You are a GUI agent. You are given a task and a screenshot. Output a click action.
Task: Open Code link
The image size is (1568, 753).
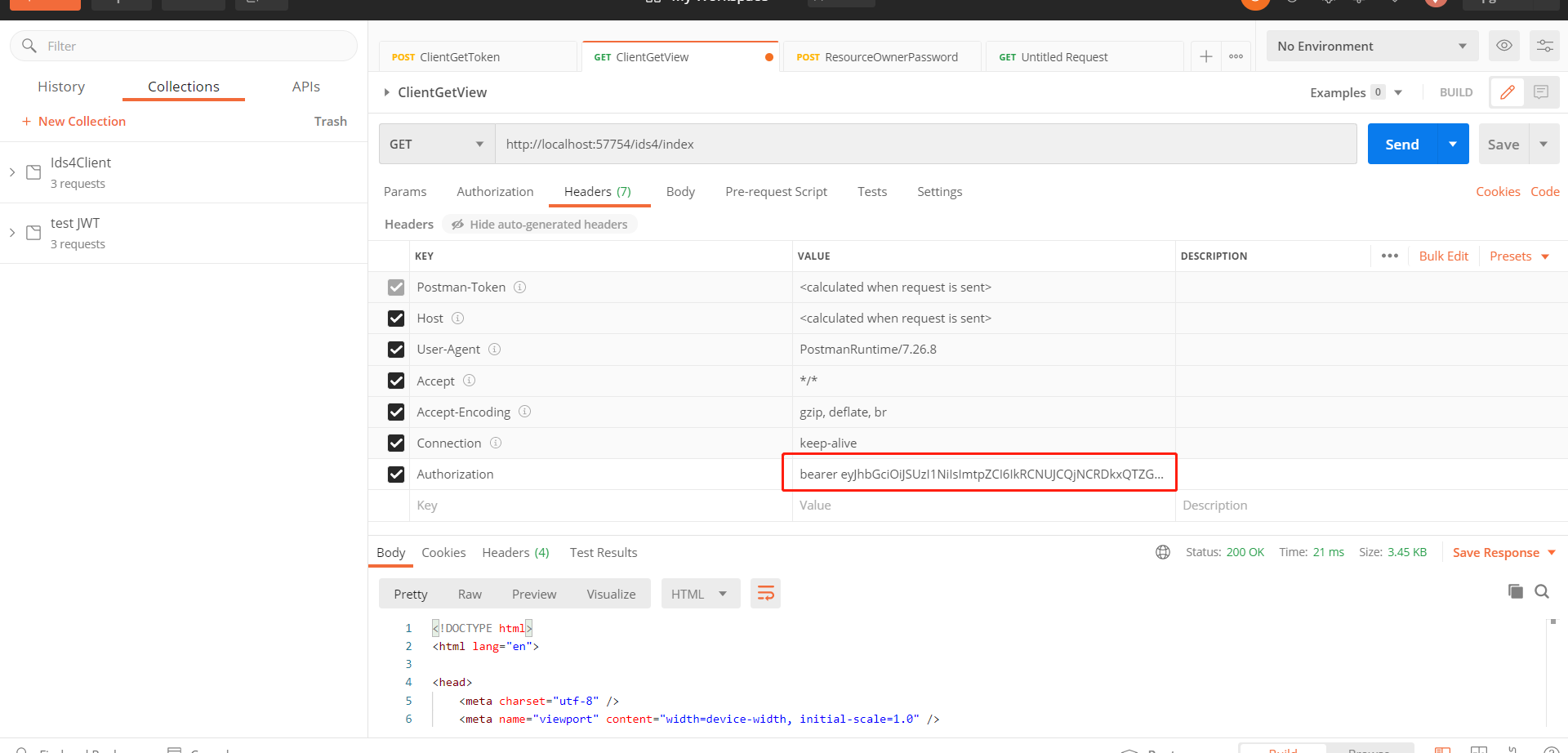pyautogui.click(x=1544, y=191)
